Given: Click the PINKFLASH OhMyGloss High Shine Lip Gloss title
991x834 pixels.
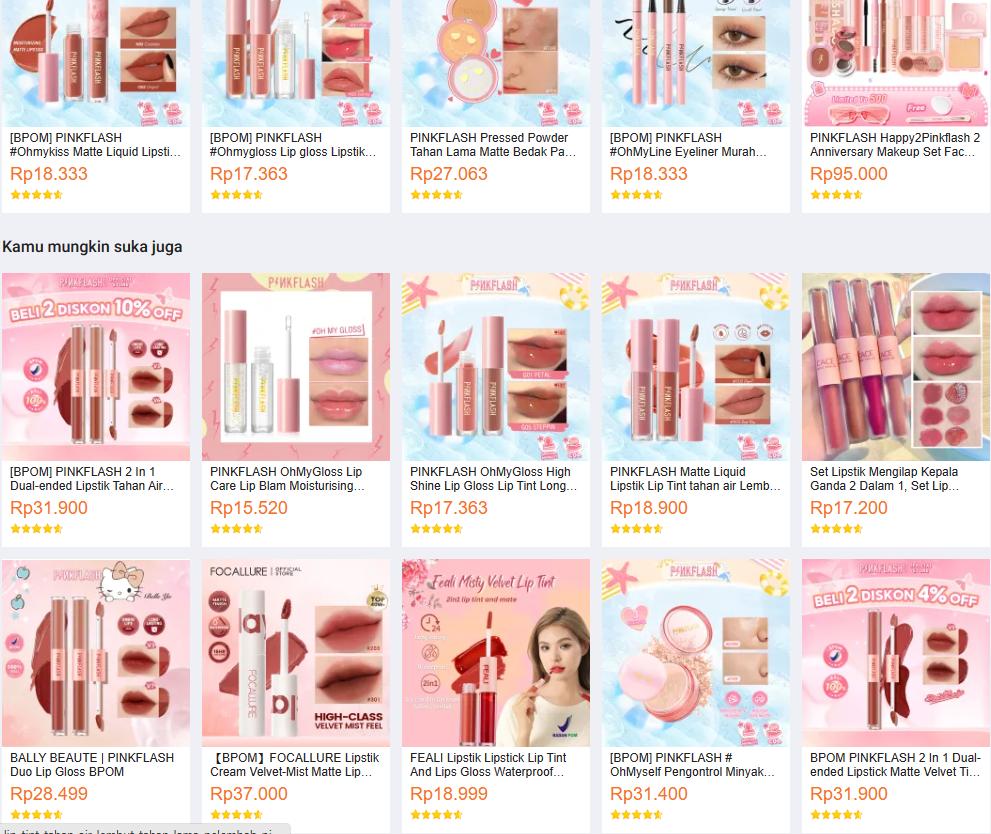Looking at the screenshot, I should tap(493, 479).
